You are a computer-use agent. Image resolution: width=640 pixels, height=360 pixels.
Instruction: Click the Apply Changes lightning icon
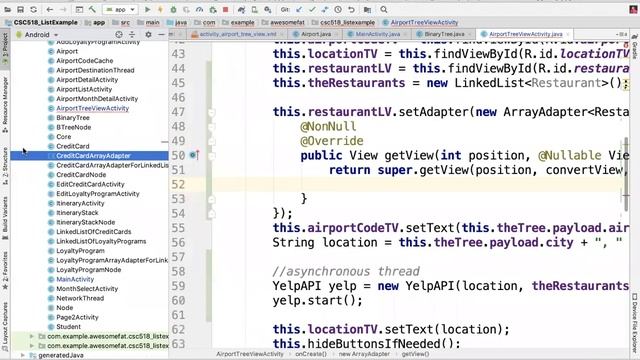pyautogui.click(x=160, y=9)
